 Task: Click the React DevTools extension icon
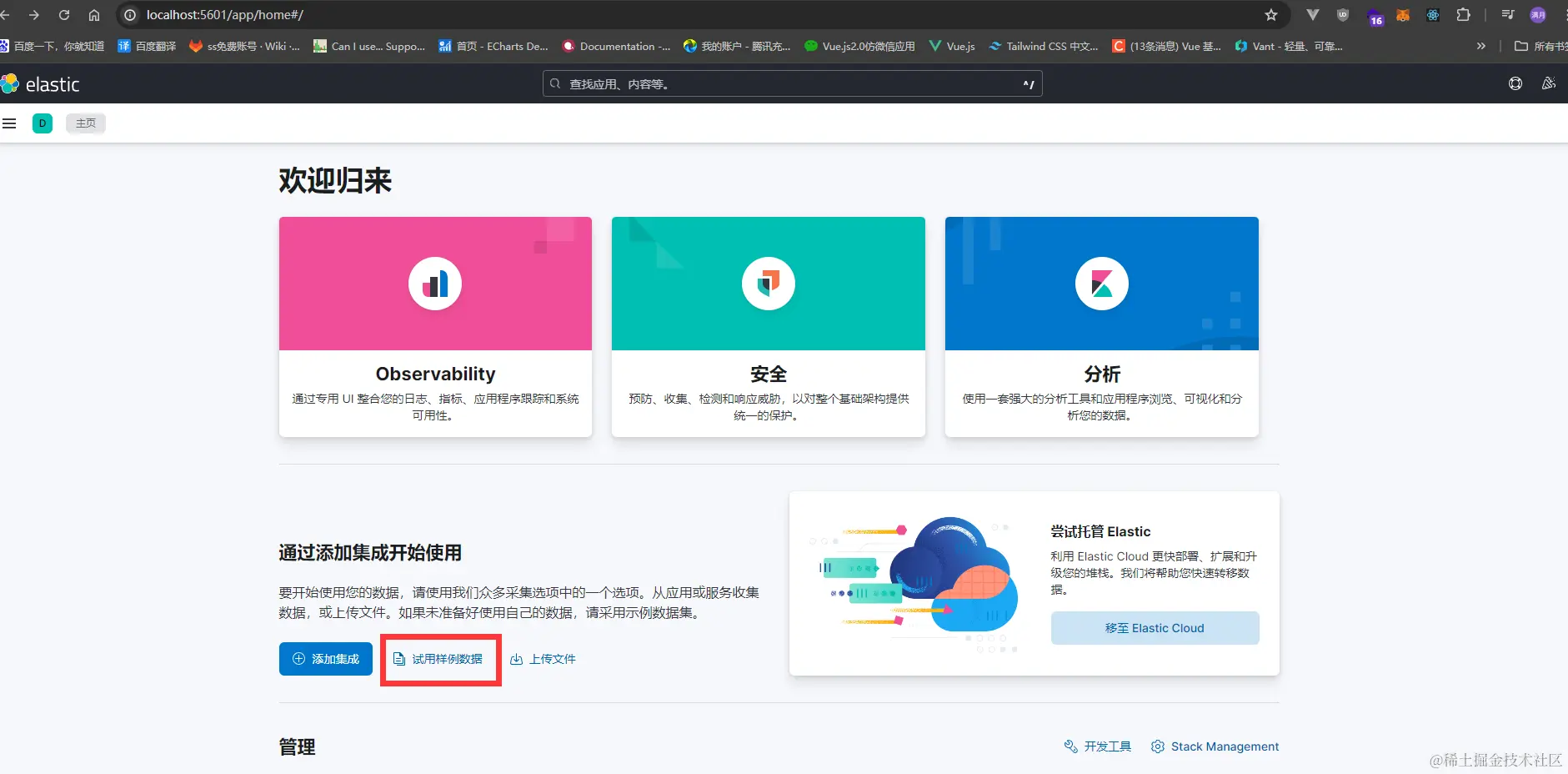coord(1433,15)
